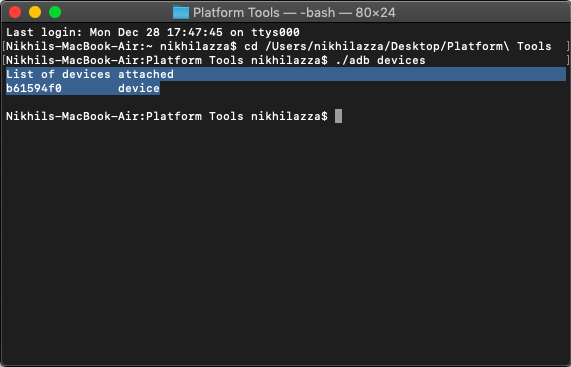This screenshot has width=571, height=367.
Task: Click the terminal cursor block at the prompt
Action: (338, 116)
